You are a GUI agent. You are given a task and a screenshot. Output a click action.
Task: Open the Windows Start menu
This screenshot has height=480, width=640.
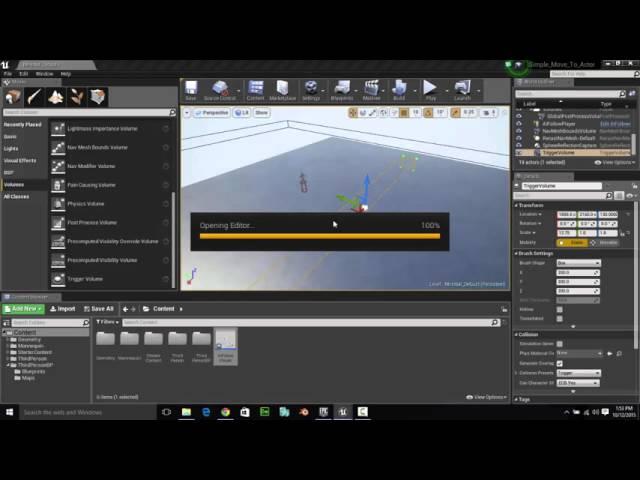(9, 412)
